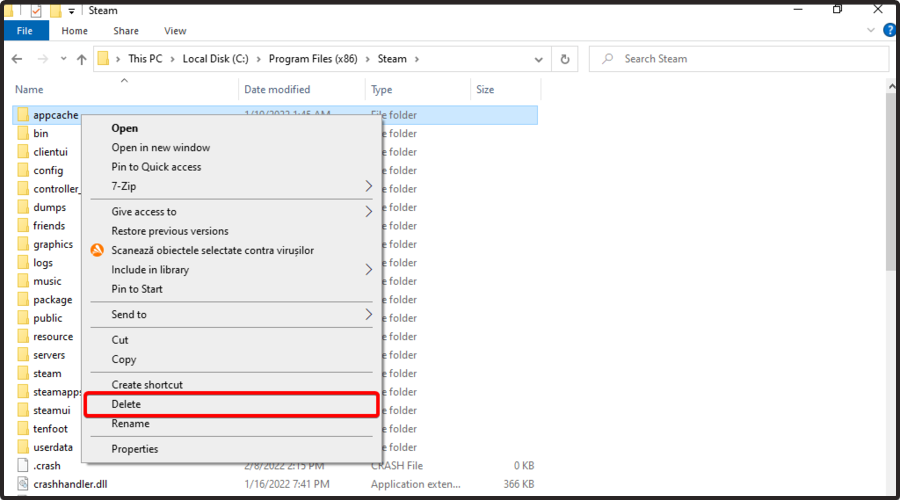Choose Cut from the context menu

(x=232, y=340)
